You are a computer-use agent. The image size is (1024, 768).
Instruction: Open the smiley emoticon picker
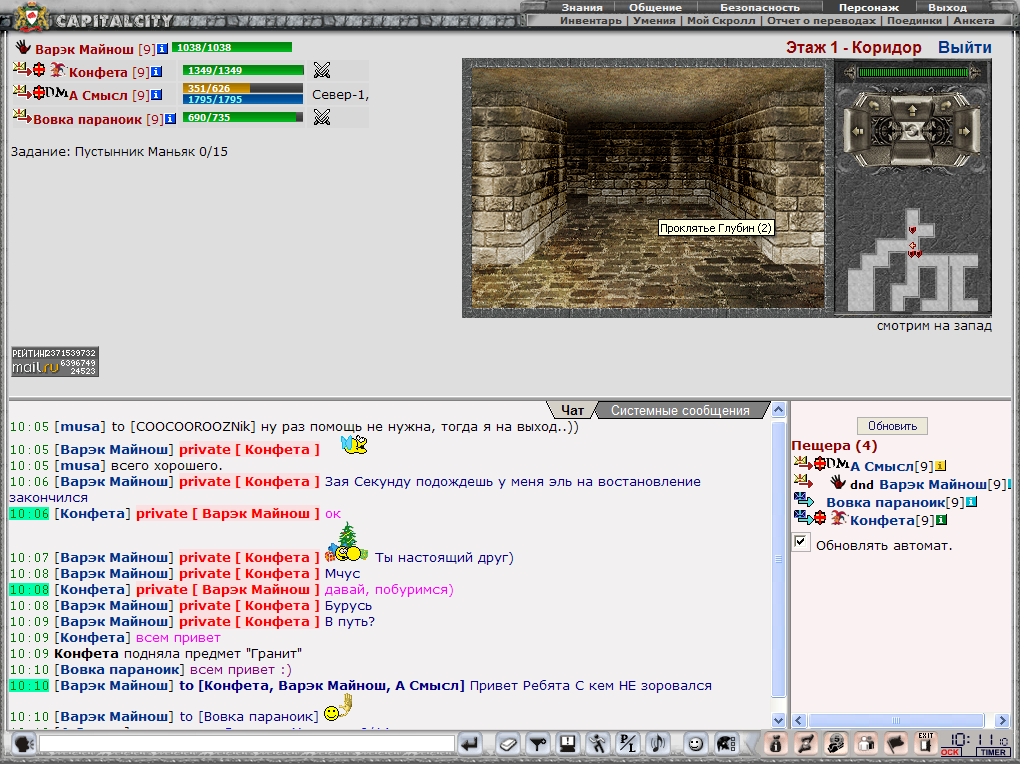click(694, 743)
